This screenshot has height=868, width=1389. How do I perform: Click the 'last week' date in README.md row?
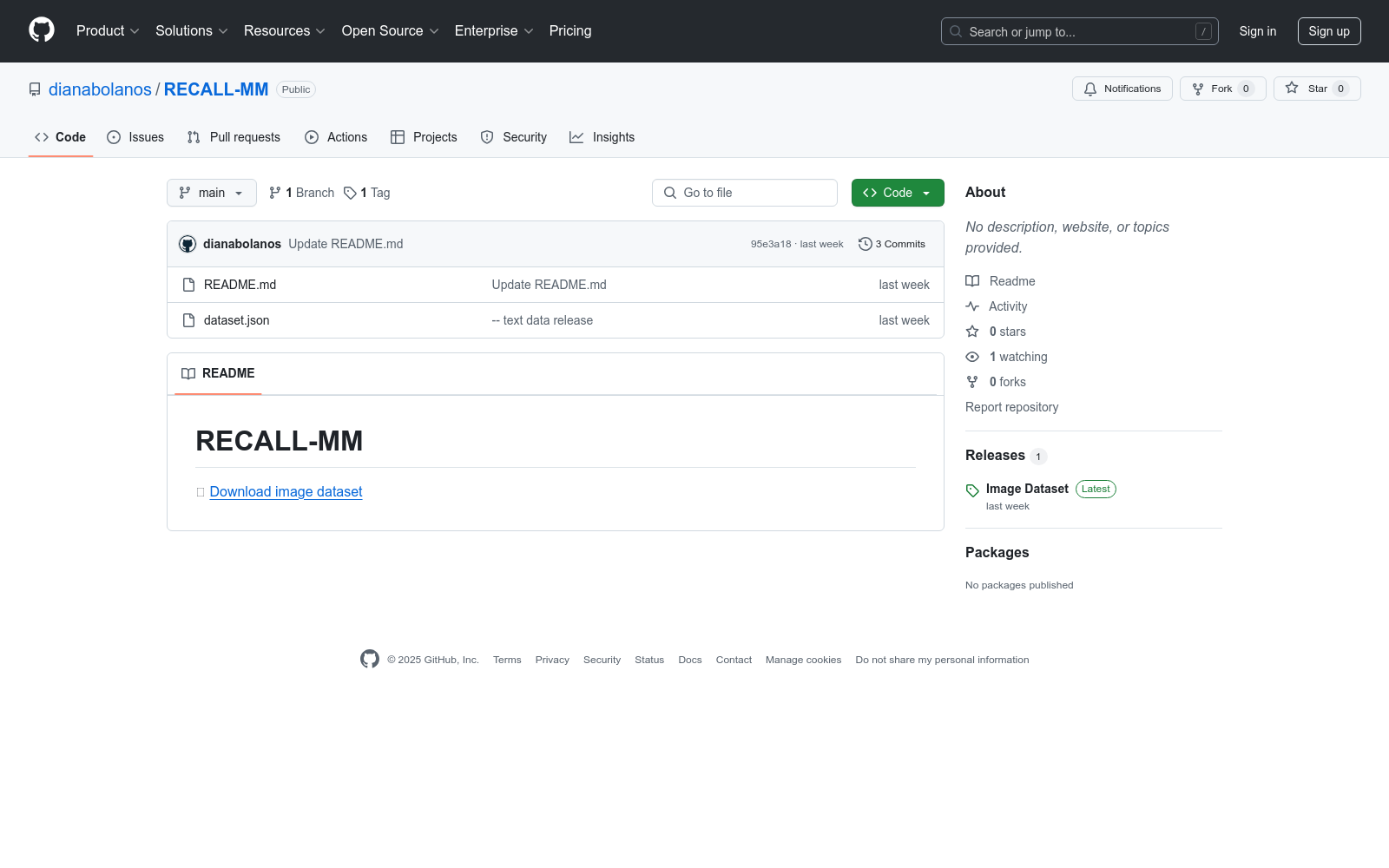tap(904, 285)
